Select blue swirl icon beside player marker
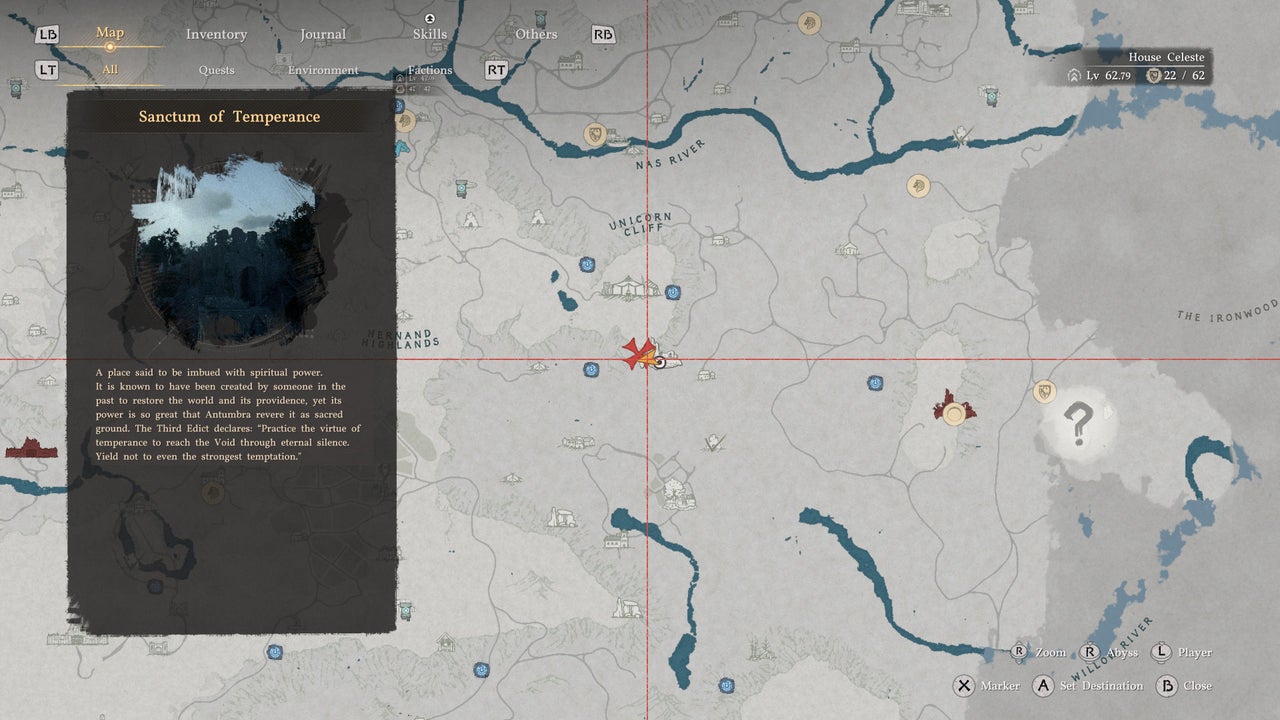The width and height of the screenshot is (1280, 720). 592,369
